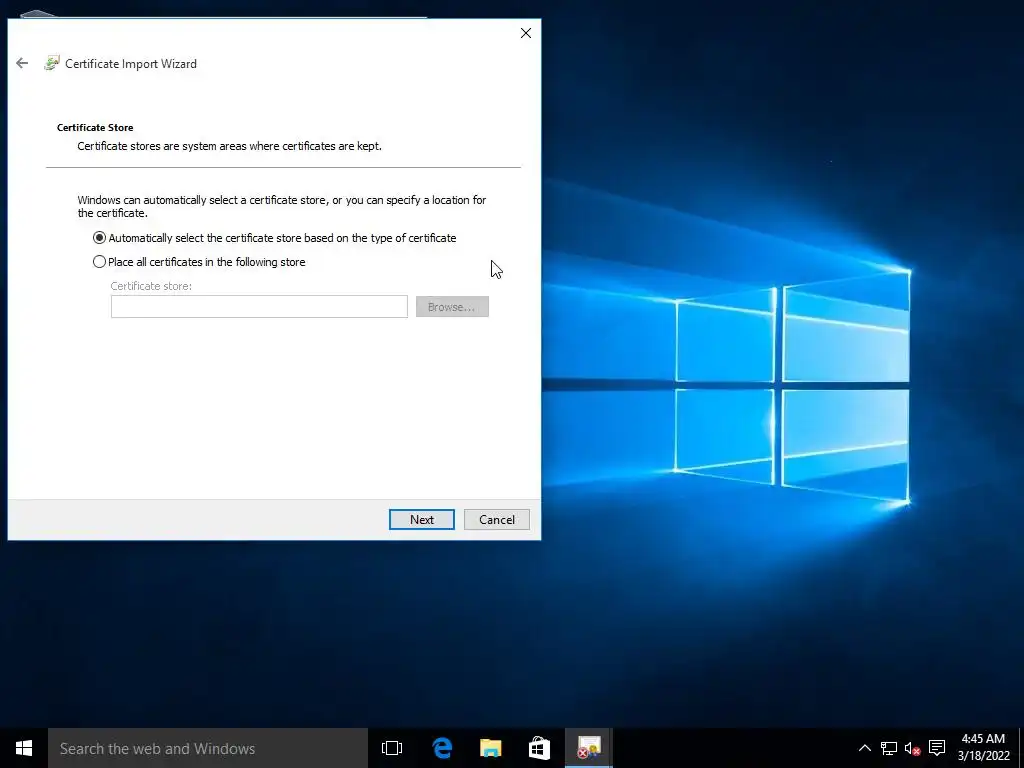1024x768 pixels.
Task: Open the Windows Store taskbar icon
Action: pyautogui.click(x=539, y=748)
